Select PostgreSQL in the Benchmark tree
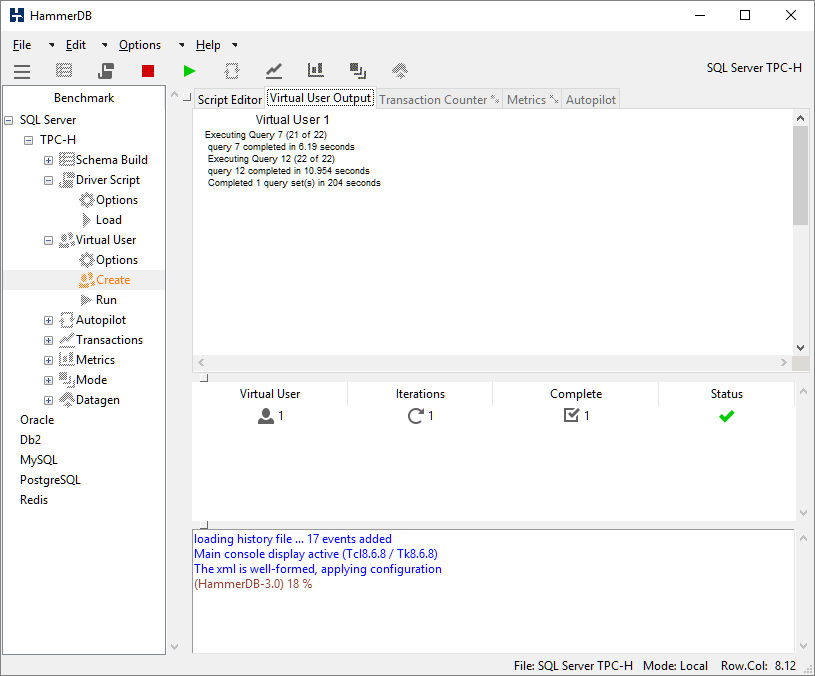The width and height of the screenshot is (815, 676). [50, 480]
